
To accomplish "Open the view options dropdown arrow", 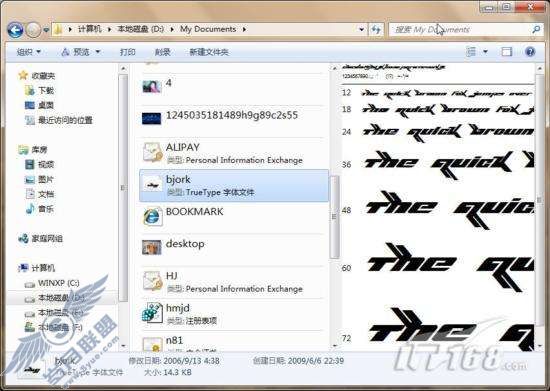I will click(486, 52).
